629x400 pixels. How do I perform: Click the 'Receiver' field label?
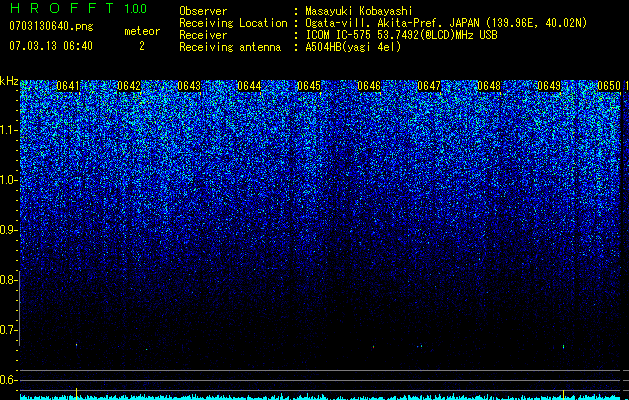(x=203, y=35)
